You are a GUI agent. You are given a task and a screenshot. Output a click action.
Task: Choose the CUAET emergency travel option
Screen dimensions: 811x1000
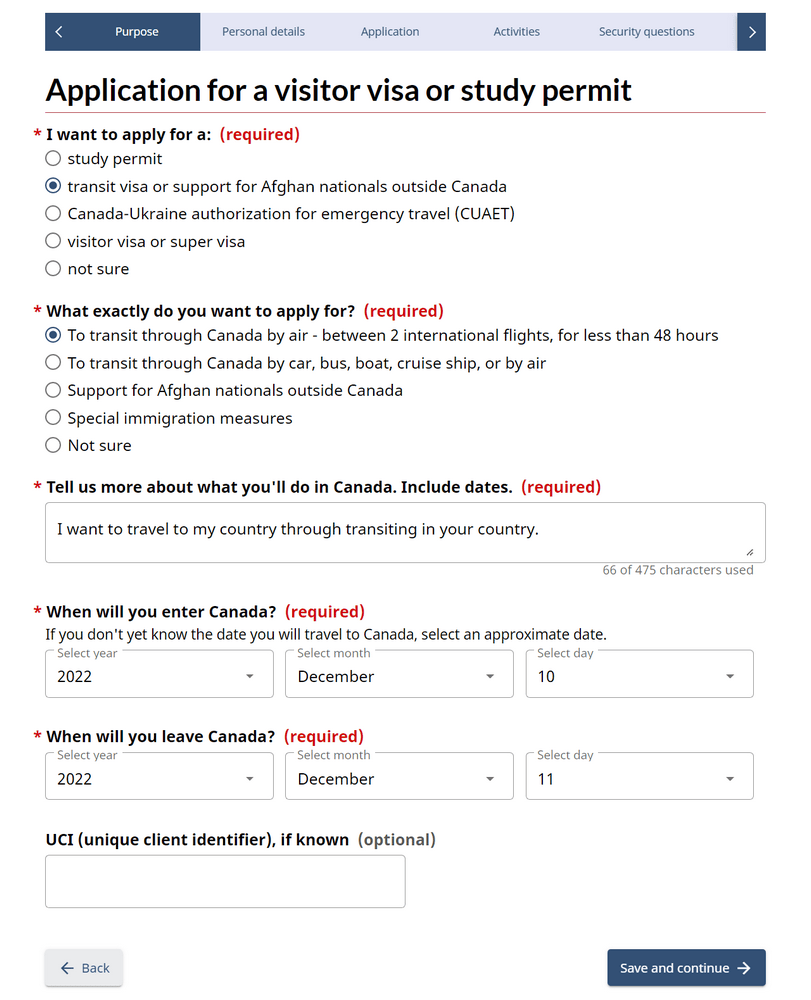point(53,214)
